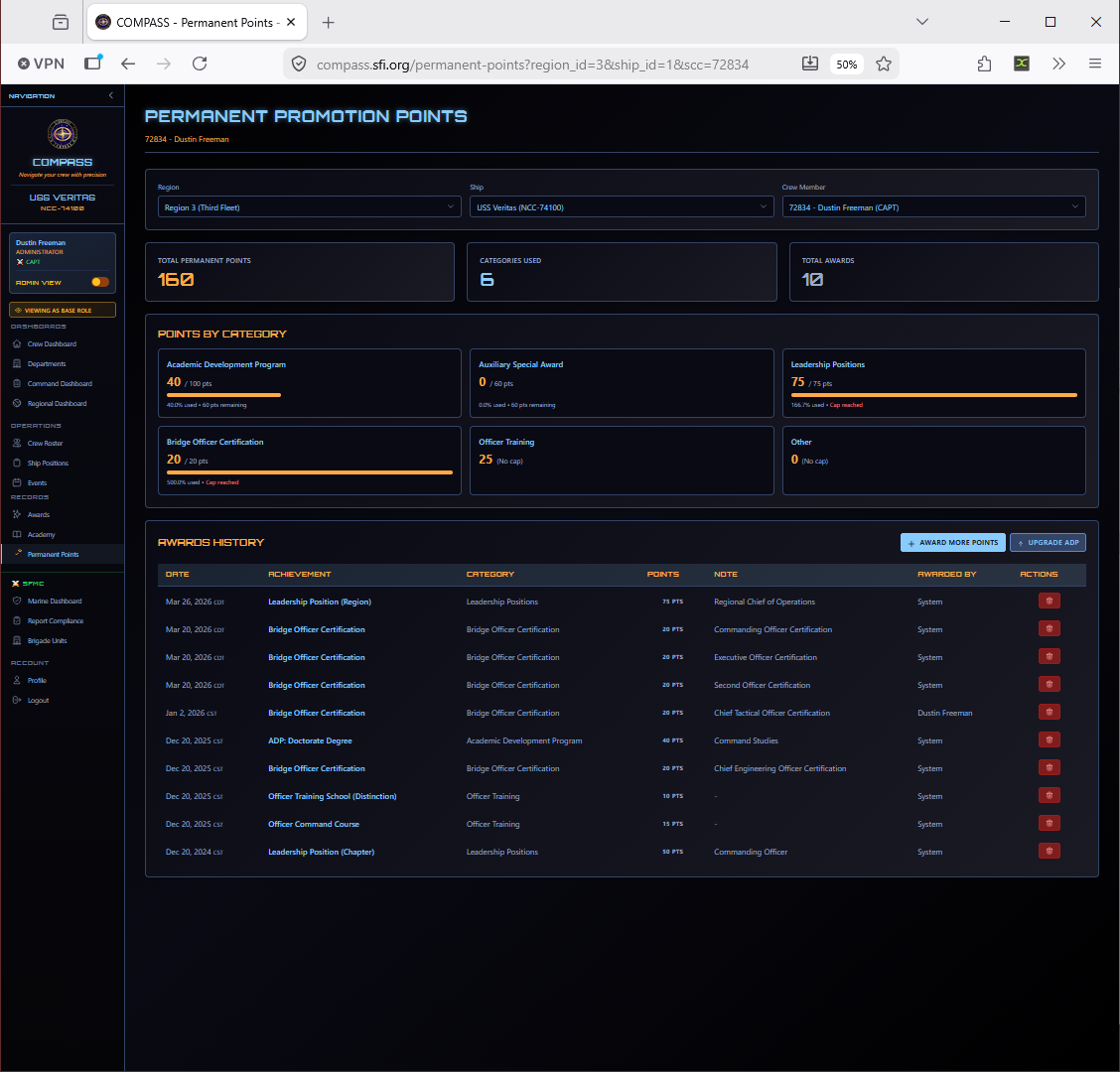
Task: Open the Profile page
Action: point(37,681)
